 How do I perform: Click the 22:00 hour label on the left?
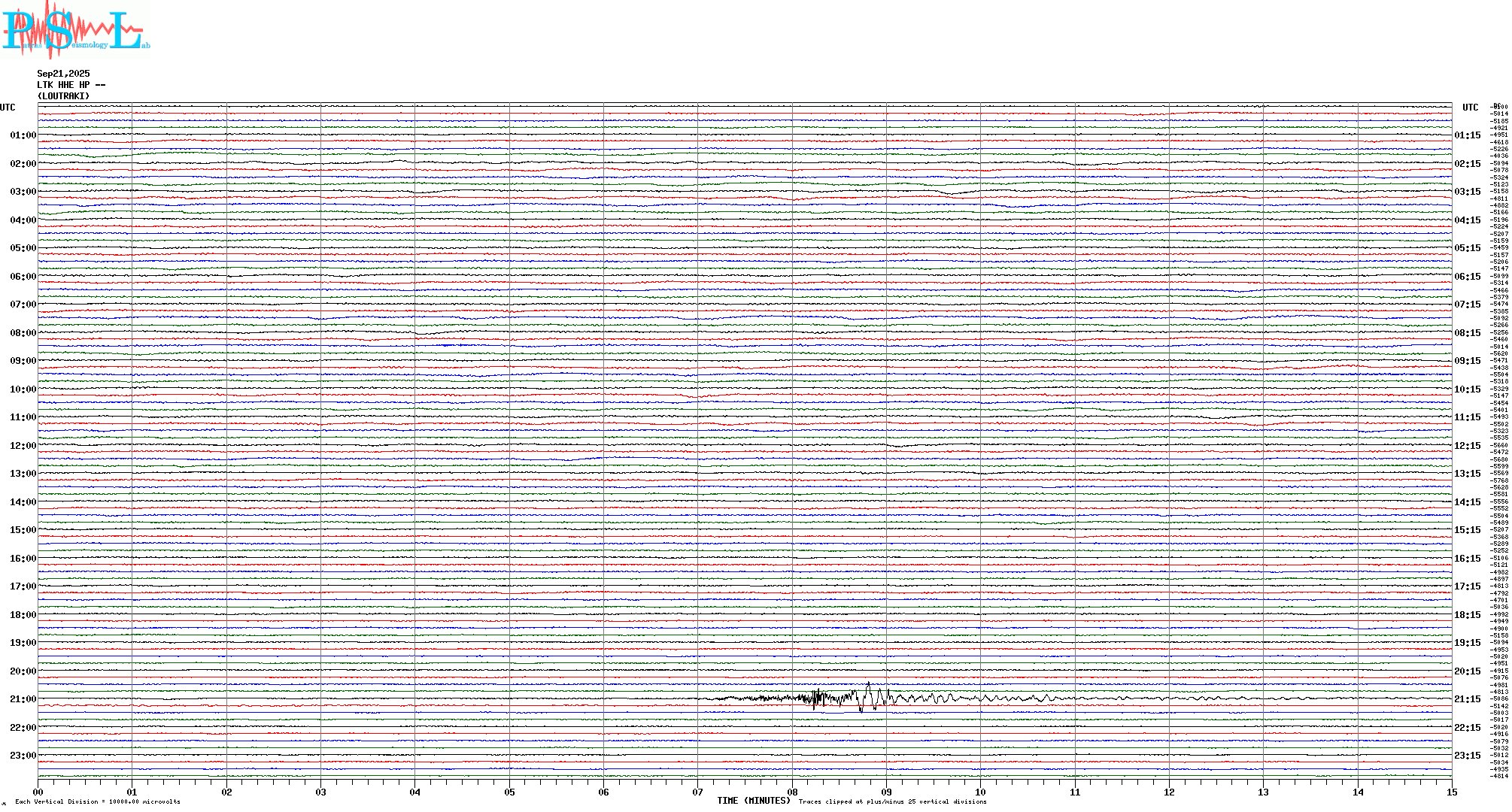(23, 728)
